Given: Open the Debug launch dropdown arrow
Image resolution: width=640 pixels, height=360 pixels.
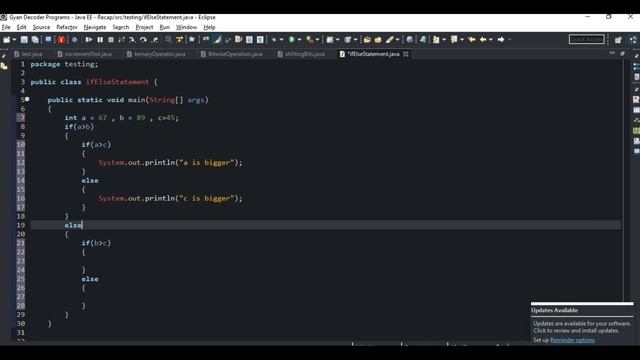Looking at the screenshot, I should pos(281,40).
